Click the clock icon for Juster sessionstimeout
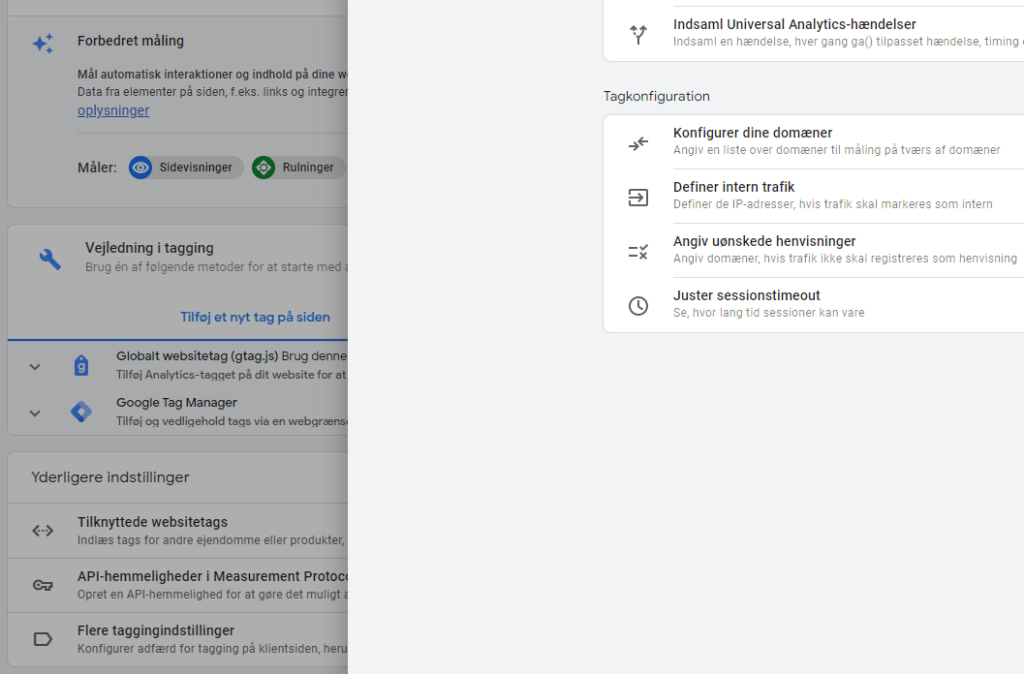This screenshot has height=674, width=1024. 638,305
